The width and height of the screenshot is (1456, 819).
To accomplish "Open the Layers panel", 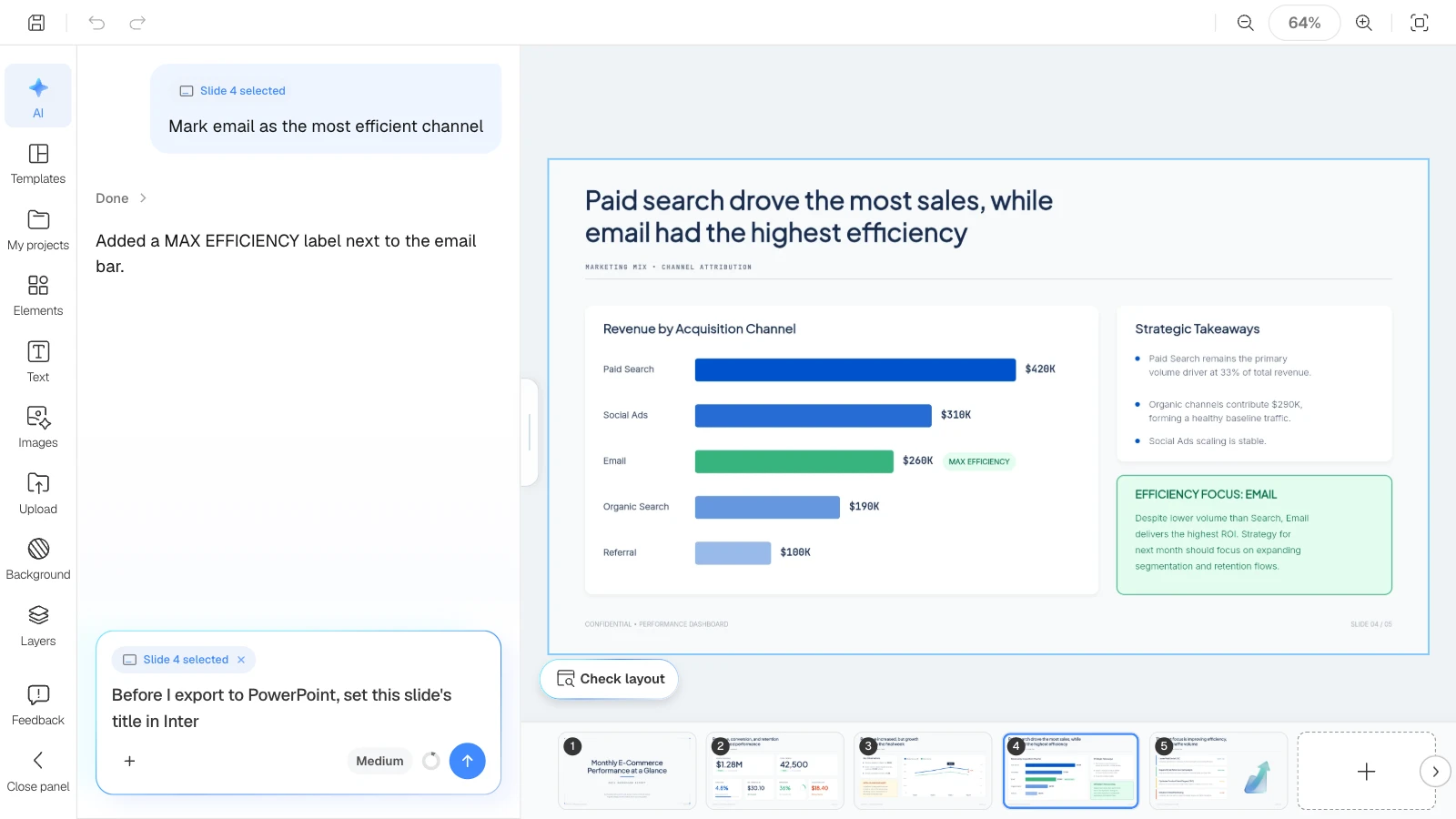I will click(x=38, y=626).
